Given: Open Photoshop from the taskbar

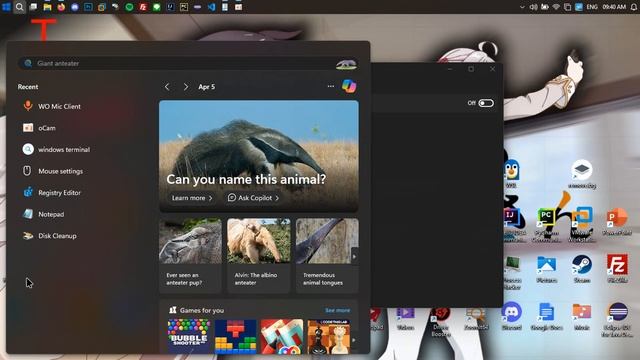Looking at the screenshot, I should [88, 7].
